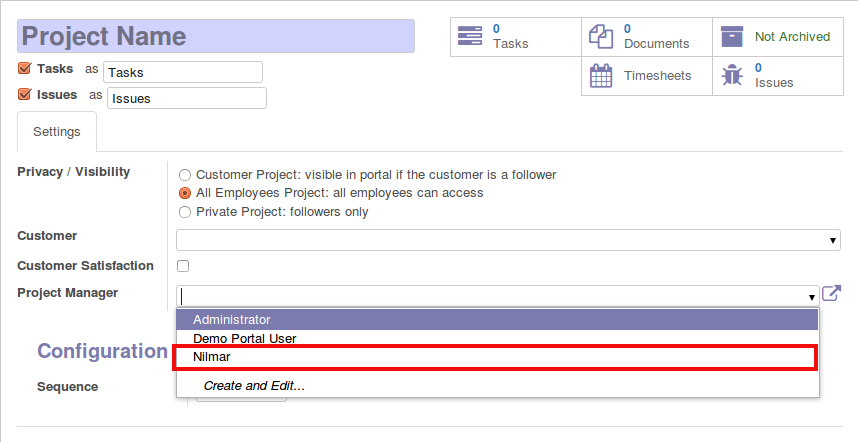Enable the Customer Satisfaction checkbox
The width and height of the screenshot is (858, 442).
(x=183, y=266)
